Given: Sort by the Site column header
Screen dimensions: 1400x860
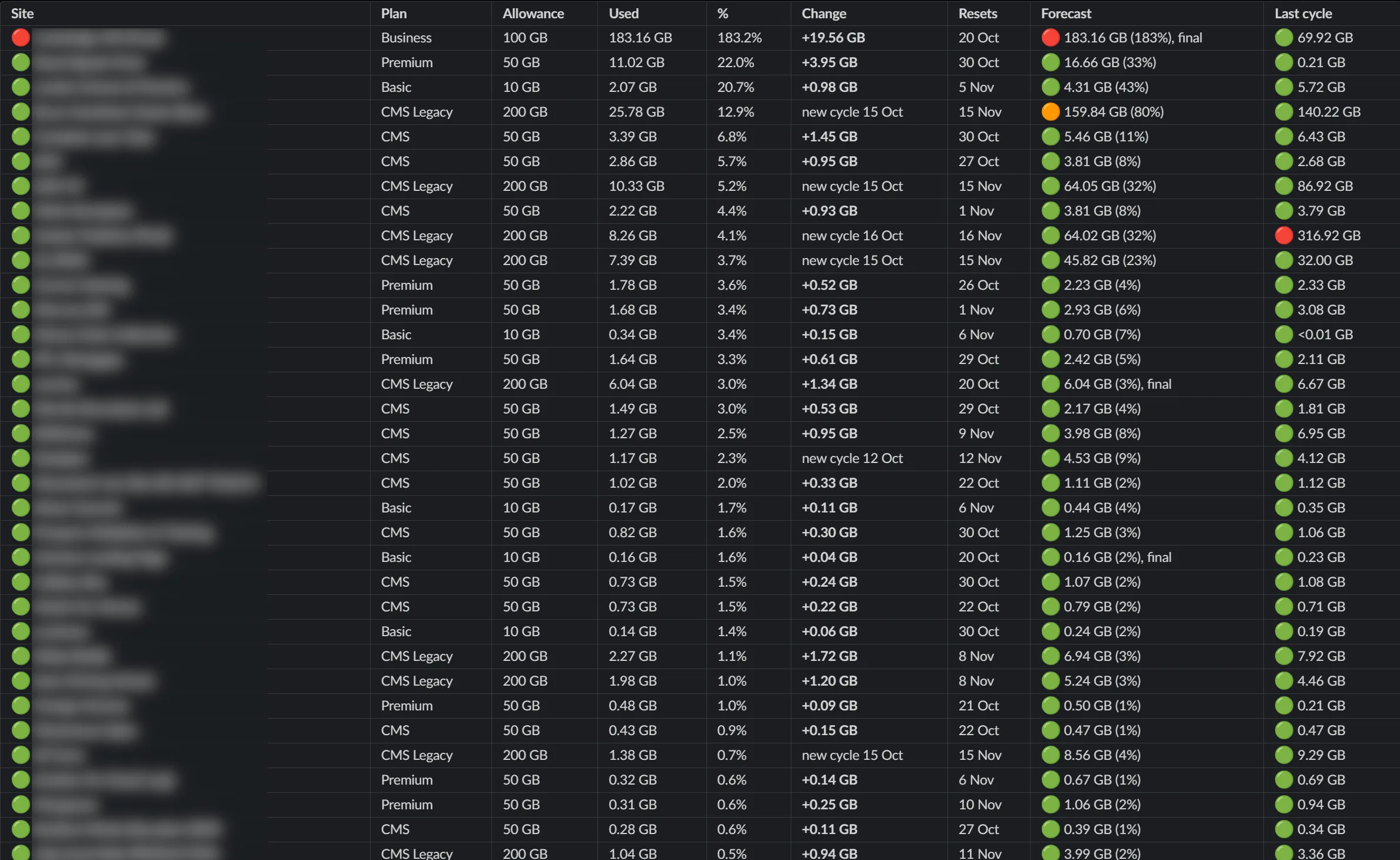Looking at the screenshot, I should [x=22, y=14].
